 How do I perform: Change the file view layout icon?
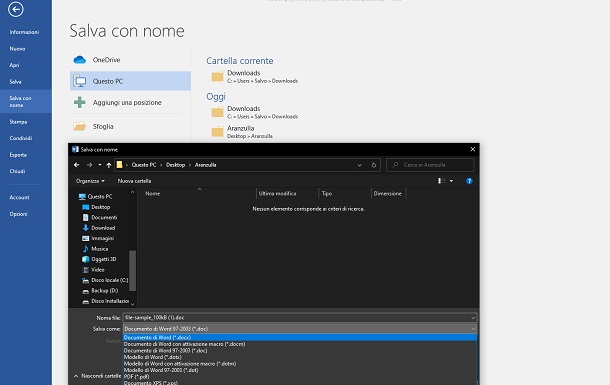click(x=442, y=181)
